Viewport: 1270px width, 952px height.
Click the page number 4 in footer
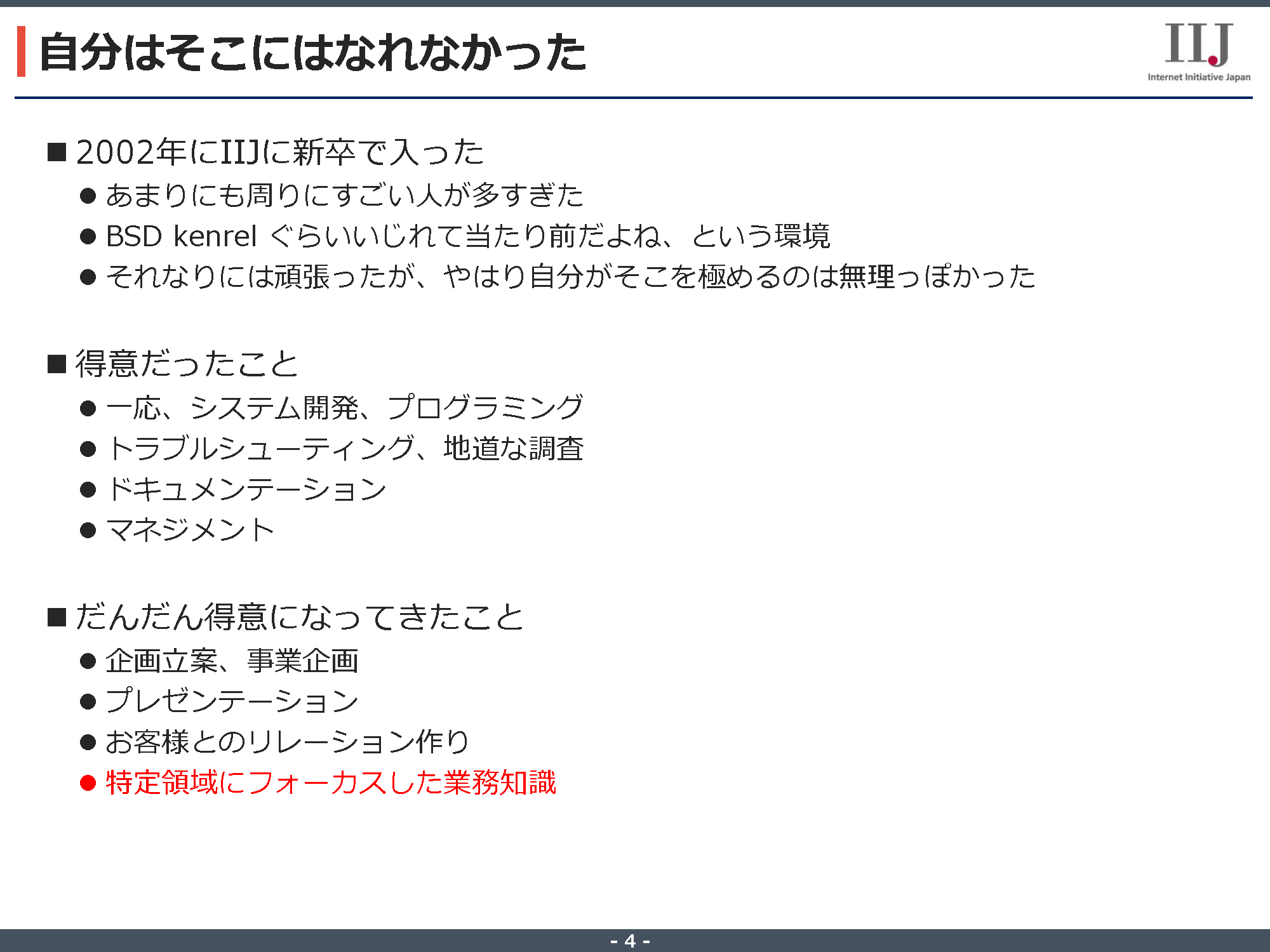(x=630, y=941)
